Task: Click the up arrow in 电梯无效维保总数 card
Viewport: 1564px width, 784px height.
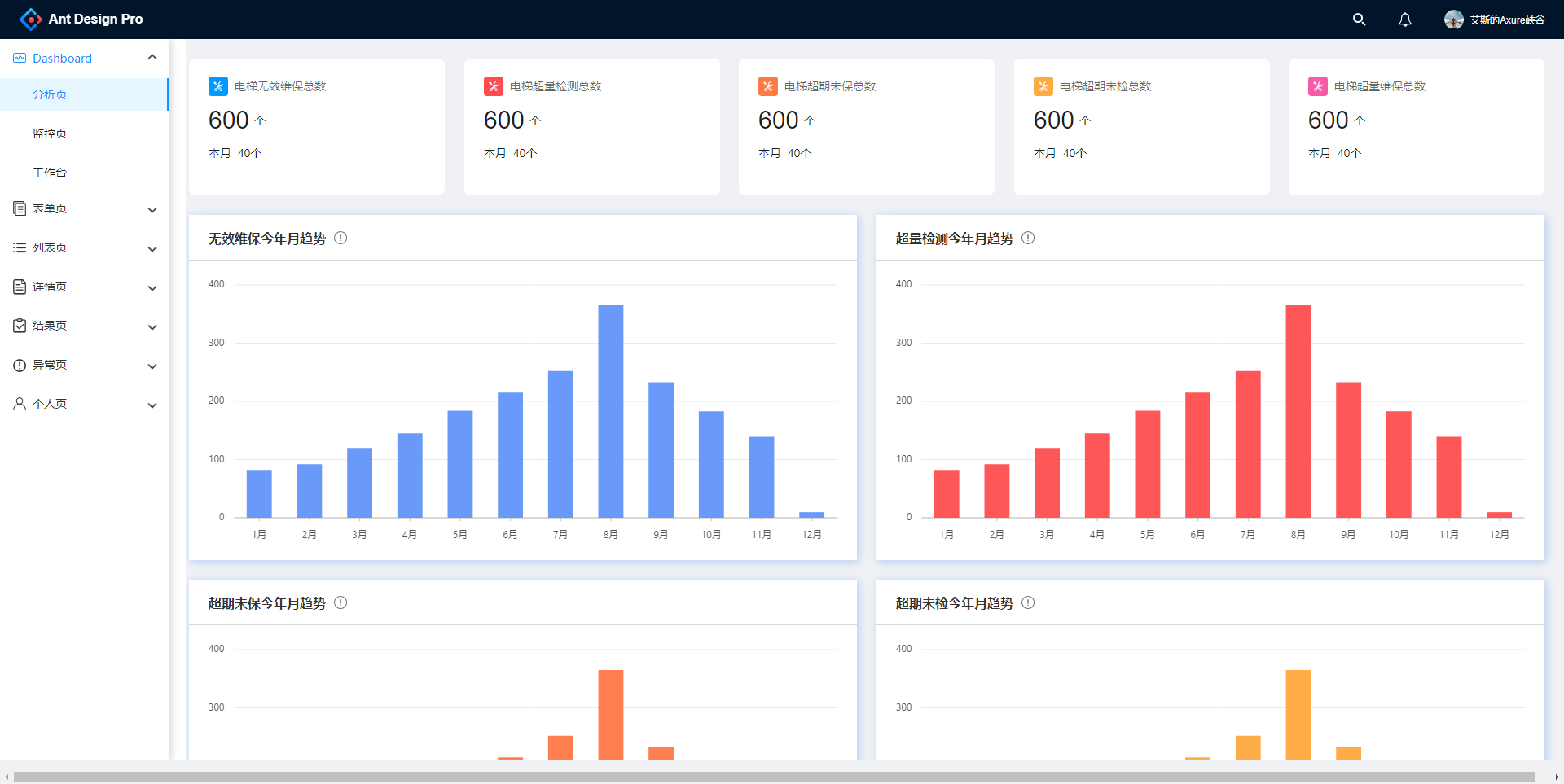Action: 260,120
